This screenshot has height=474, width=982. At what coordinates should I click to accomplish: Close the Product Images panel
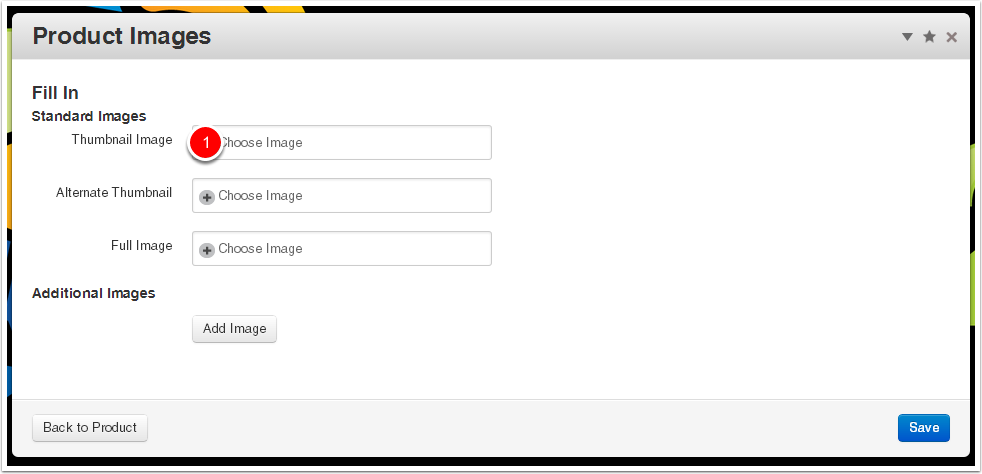951,37
